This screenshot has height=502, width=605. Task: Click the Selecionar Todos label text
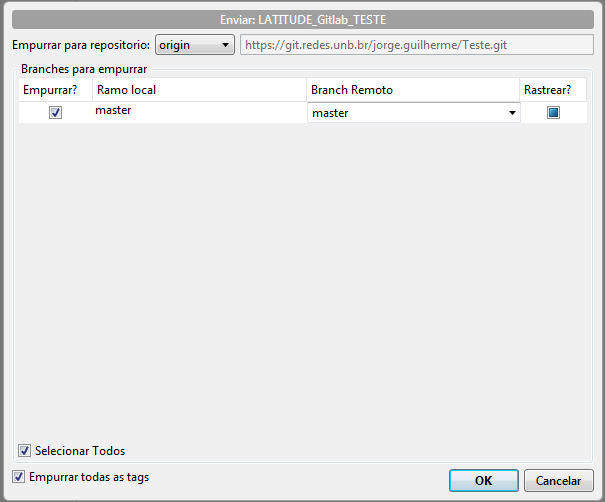(x=80, y=451)
